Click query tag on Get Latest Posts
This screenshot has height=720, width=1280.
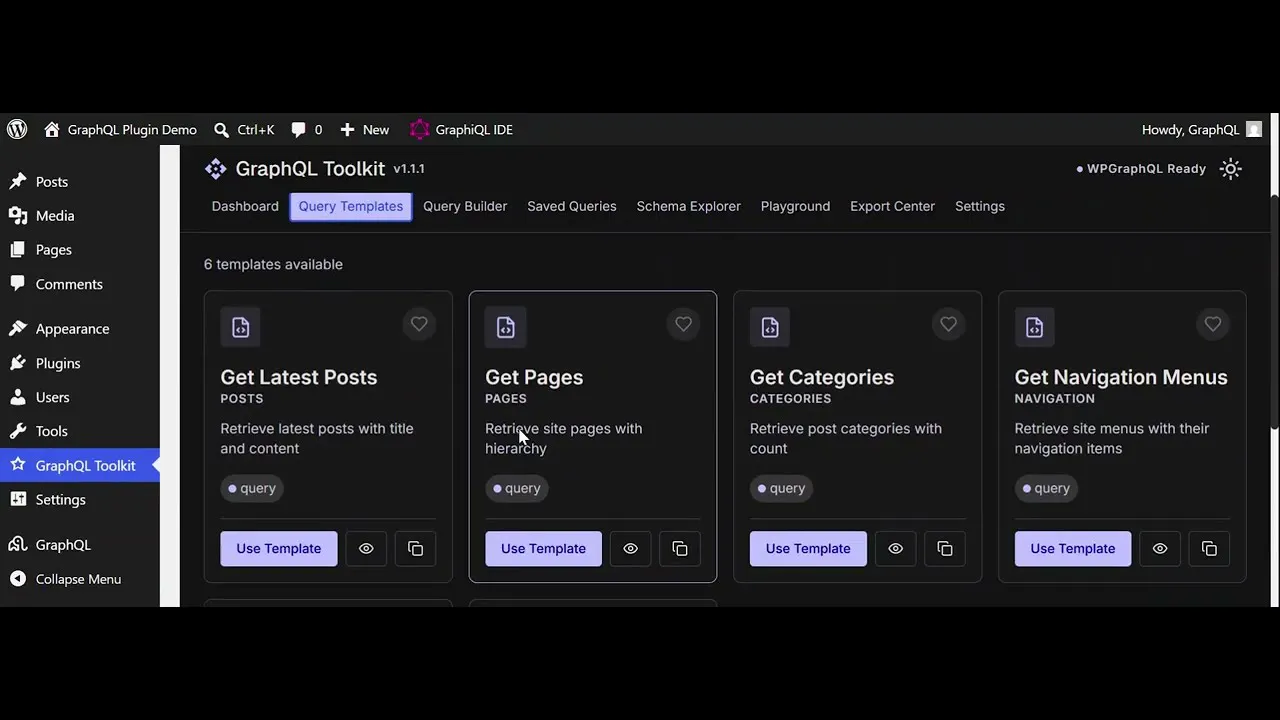(x=253, y=488)
